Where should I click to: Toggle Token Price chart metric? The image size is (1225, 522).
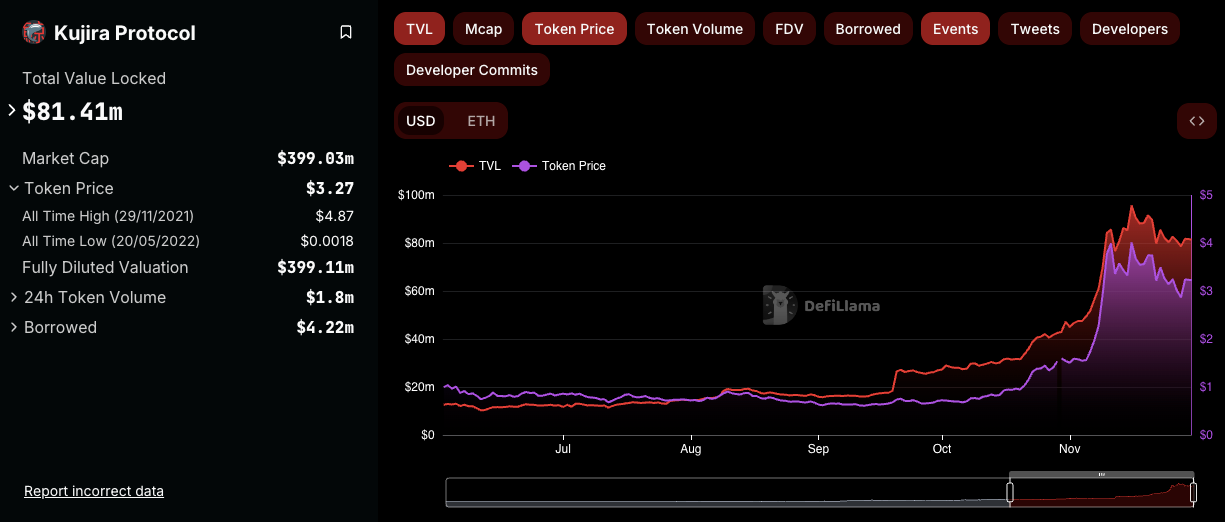(575, 29)
